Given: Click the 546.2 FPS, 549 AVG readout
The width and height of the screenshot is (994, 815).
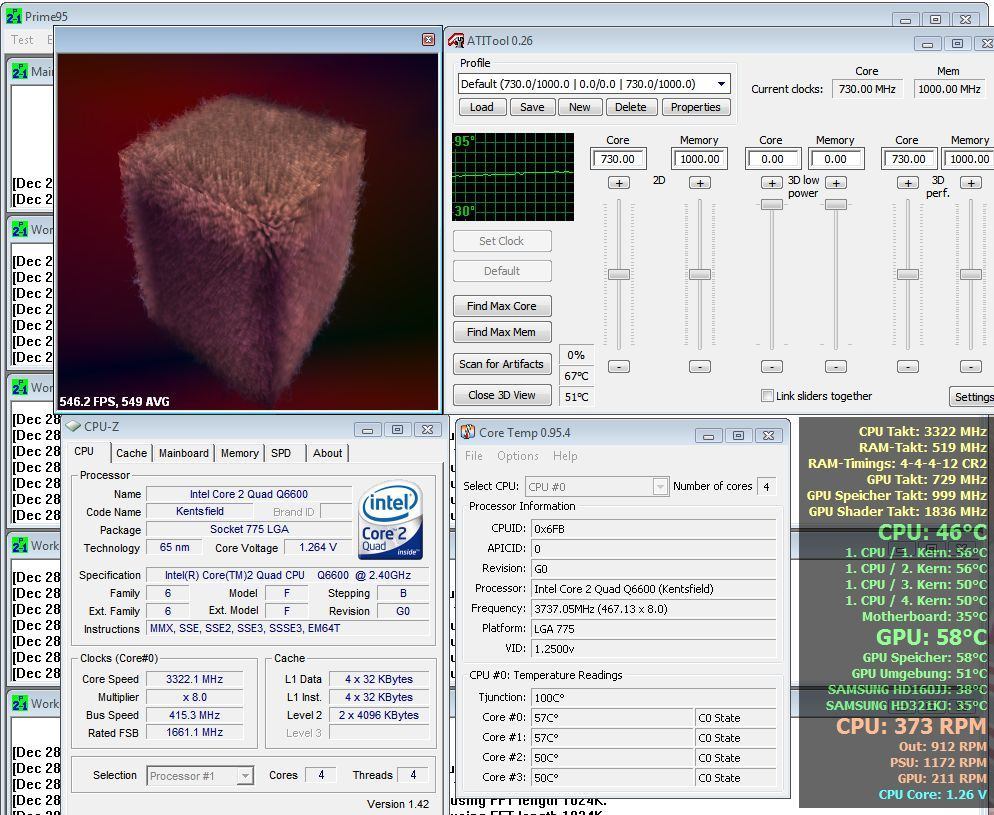Looking at the screenshot, I should pyautogui.click(x=114, y=401).
